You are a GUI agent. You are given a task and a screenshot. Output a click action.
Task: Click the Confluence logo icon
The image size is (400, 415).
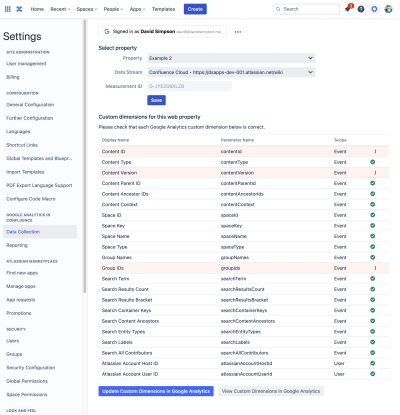coord(19,9)
